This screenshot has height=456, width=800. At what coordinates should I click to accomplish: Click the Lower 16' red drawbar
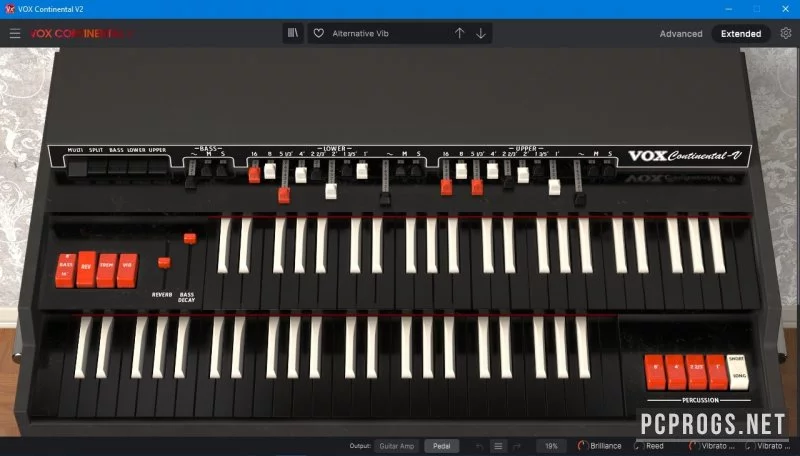pos(254,174)
